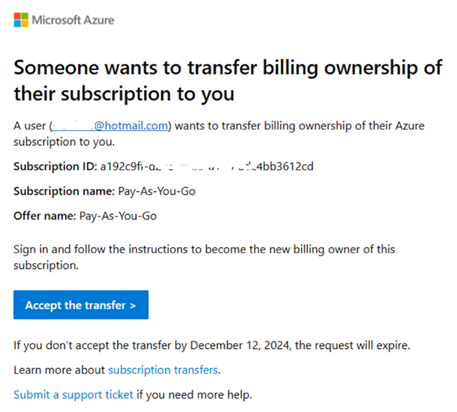Click the "if you need more help" text
This screenshot has width=457, height=412.
pyautogui.click(x=194, y=395)
